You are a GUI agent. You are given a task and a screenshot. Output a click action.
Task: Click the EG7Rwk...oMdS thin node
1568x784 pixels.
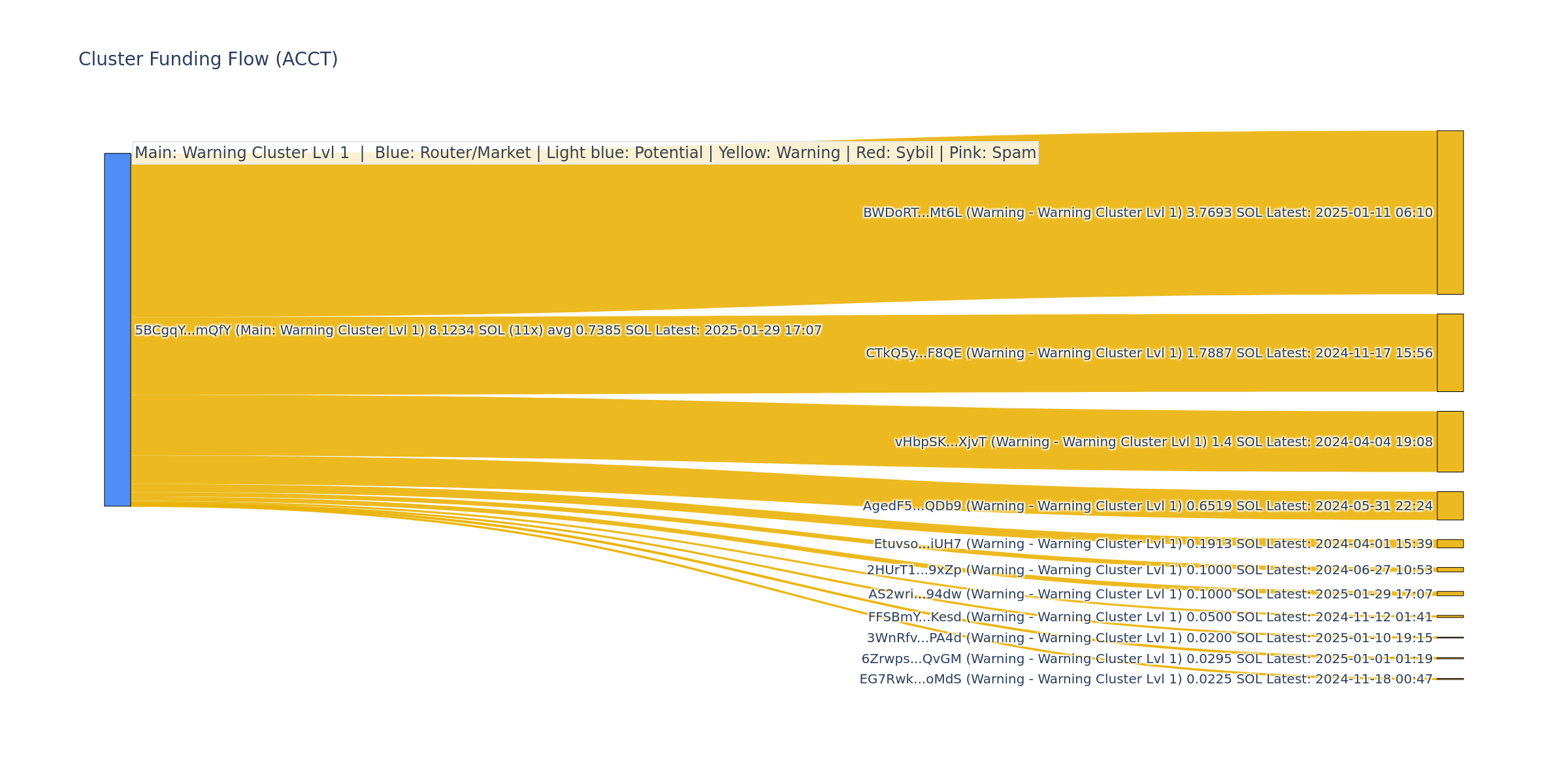[1450, 679]
